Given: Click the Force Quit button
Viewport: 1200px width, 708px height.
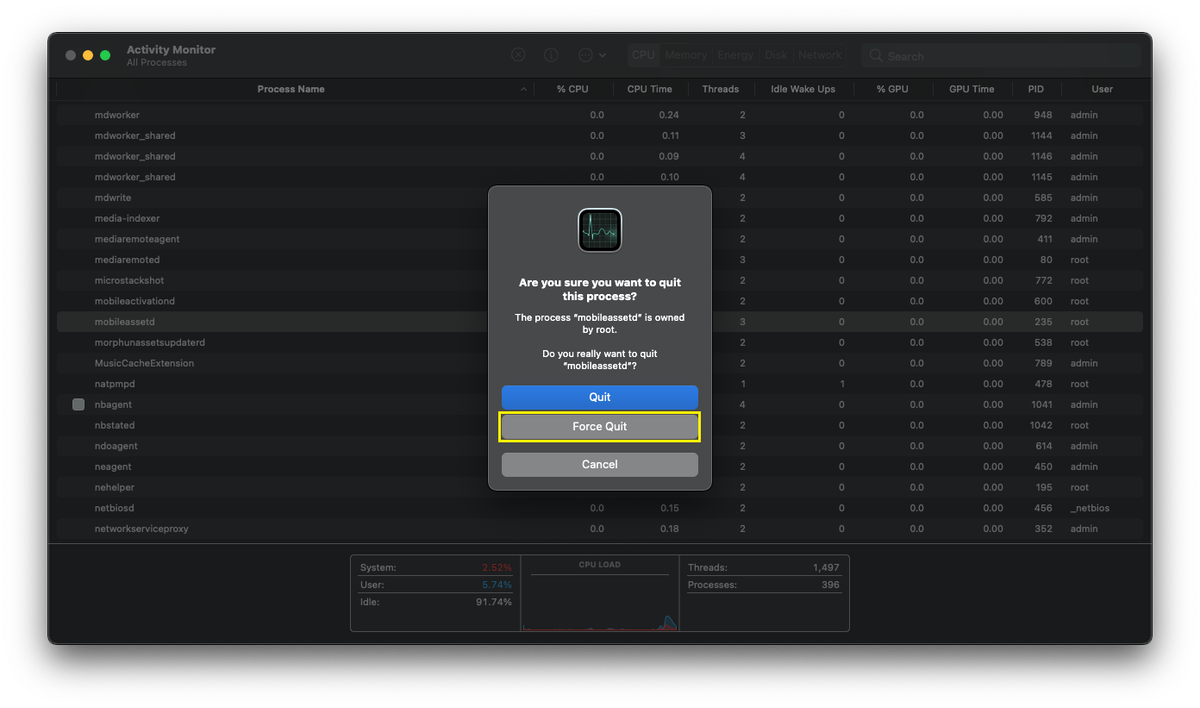Looking at the screenshot, I should pos(599,426).
